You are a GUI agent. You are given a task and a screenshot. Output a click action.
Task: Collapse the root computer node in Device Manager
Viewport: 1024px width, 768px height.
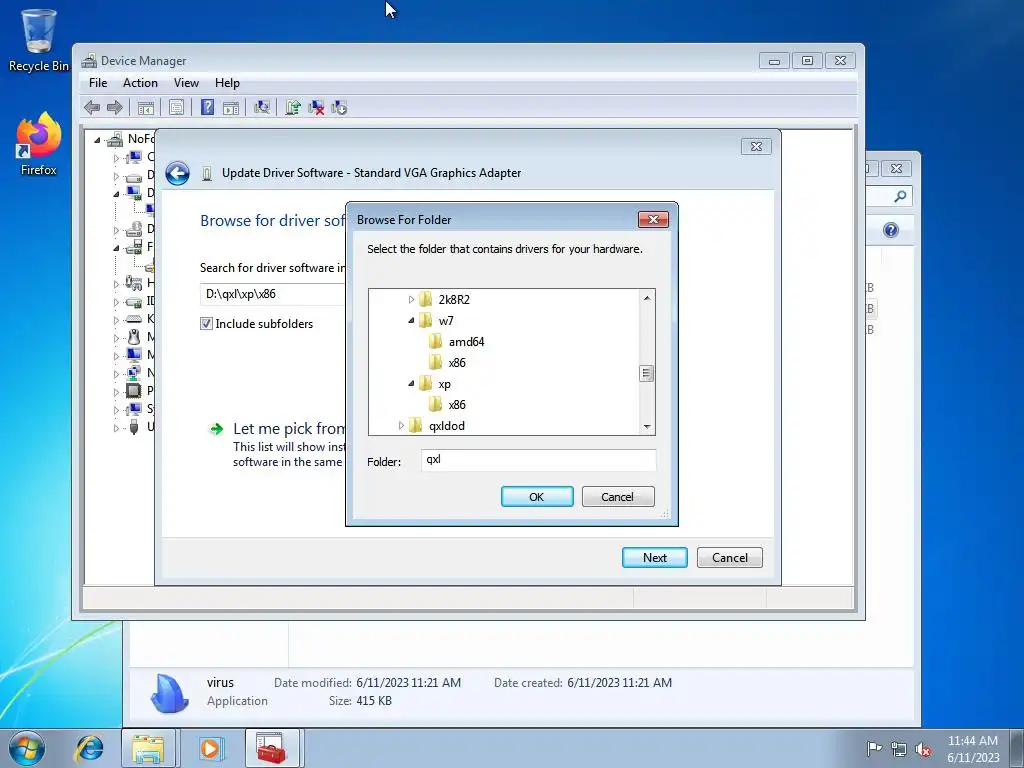click(97, 139)
